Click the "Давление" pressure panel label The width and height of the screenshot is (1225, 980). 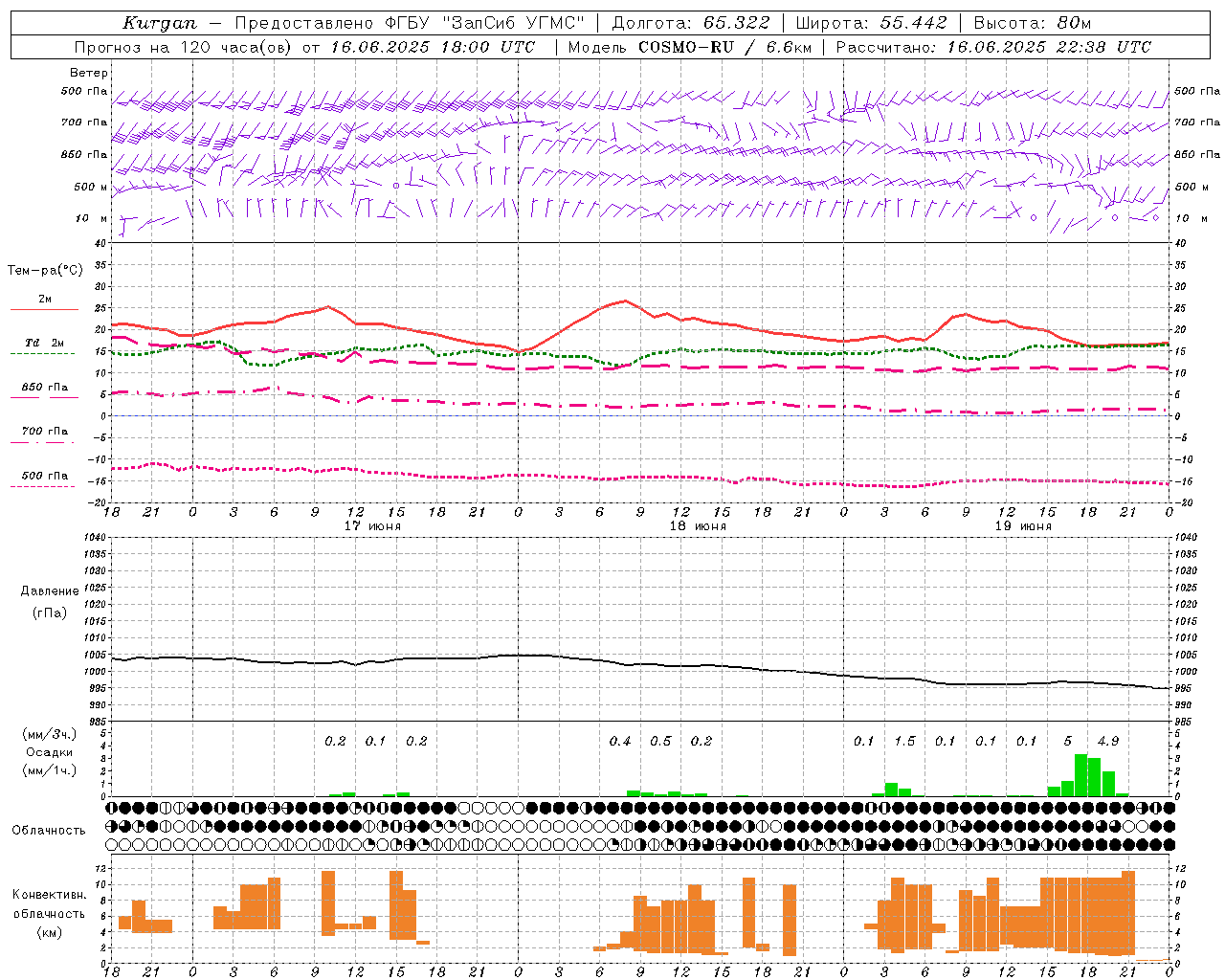[50, 591]
